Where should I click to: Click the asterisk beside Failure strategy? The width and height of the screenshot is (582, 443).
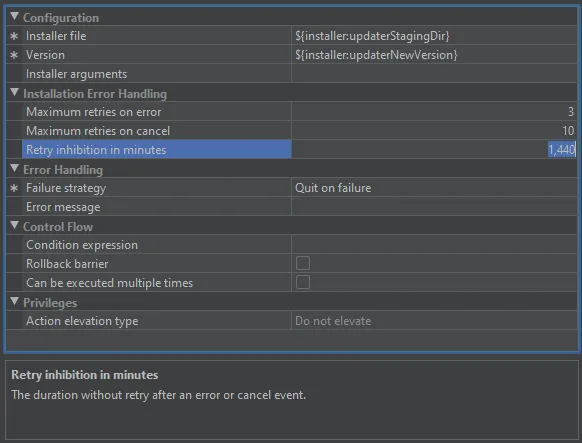coord(14,188)
